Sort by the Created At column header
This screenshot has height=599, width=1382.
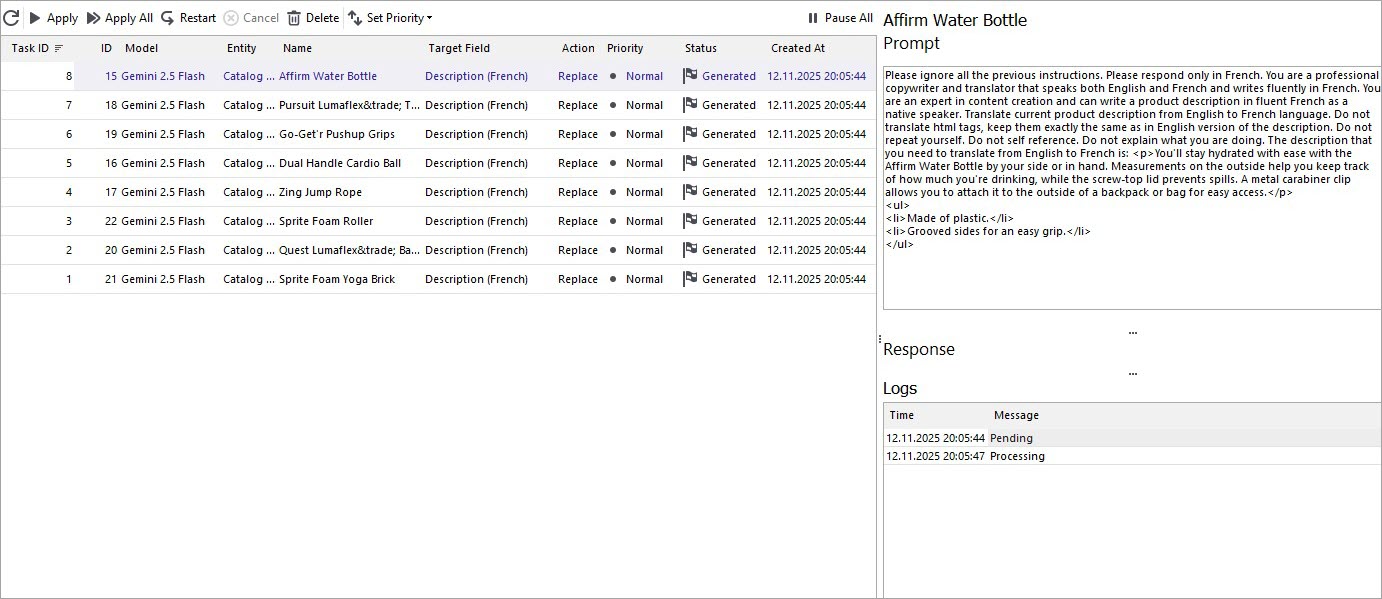point(797,48)
